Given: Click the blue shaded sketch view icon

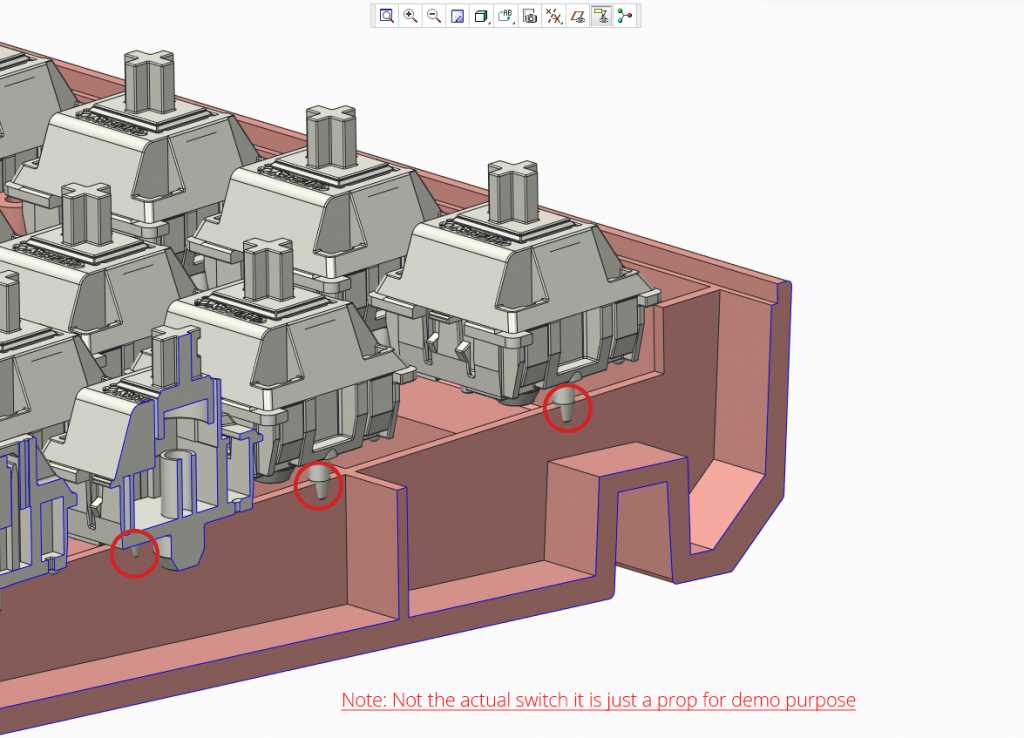Looking at the screenshot, I should tap(457, 16).
